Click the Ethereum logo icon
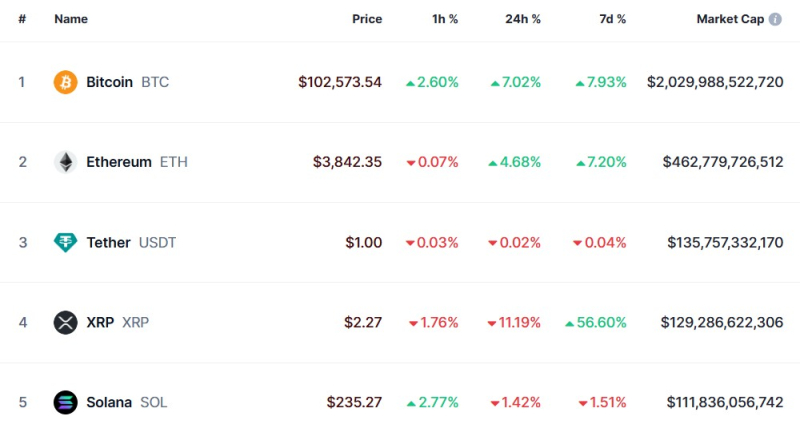Viewport: 800px width, 436px height. tap(65, 162)
